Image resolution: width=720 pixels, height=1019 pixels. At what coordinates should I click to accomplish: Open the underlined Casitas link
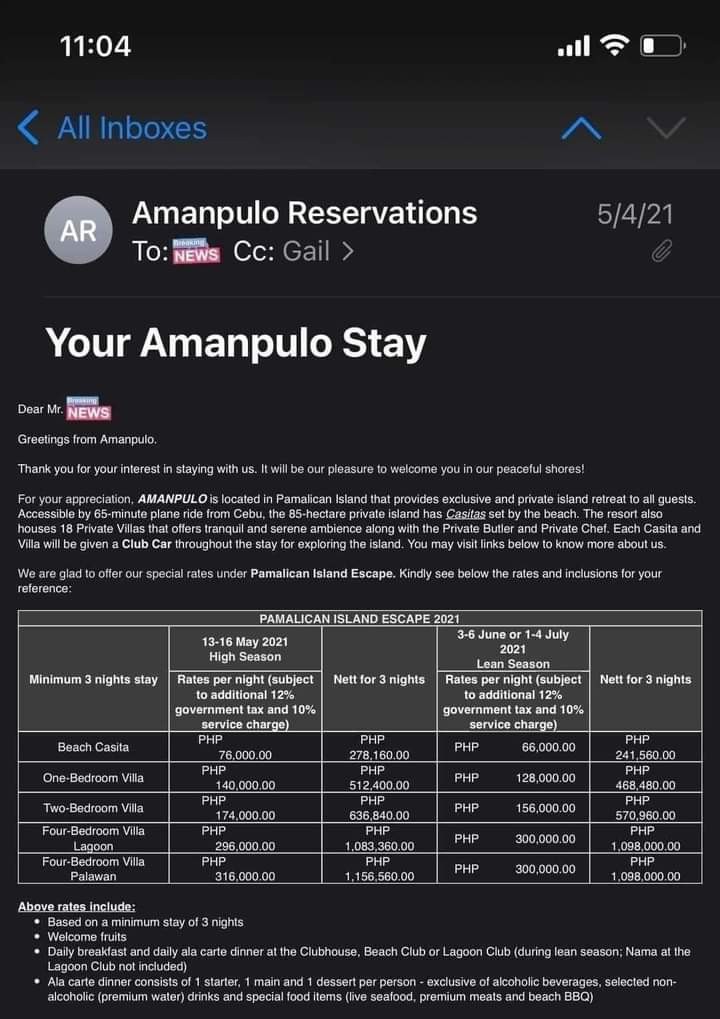465,513
